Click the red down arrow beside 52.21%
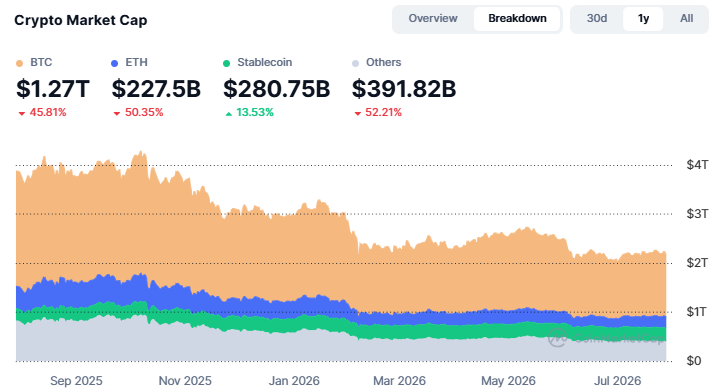Viewport: 727px width, 390px height. (357, 113)
